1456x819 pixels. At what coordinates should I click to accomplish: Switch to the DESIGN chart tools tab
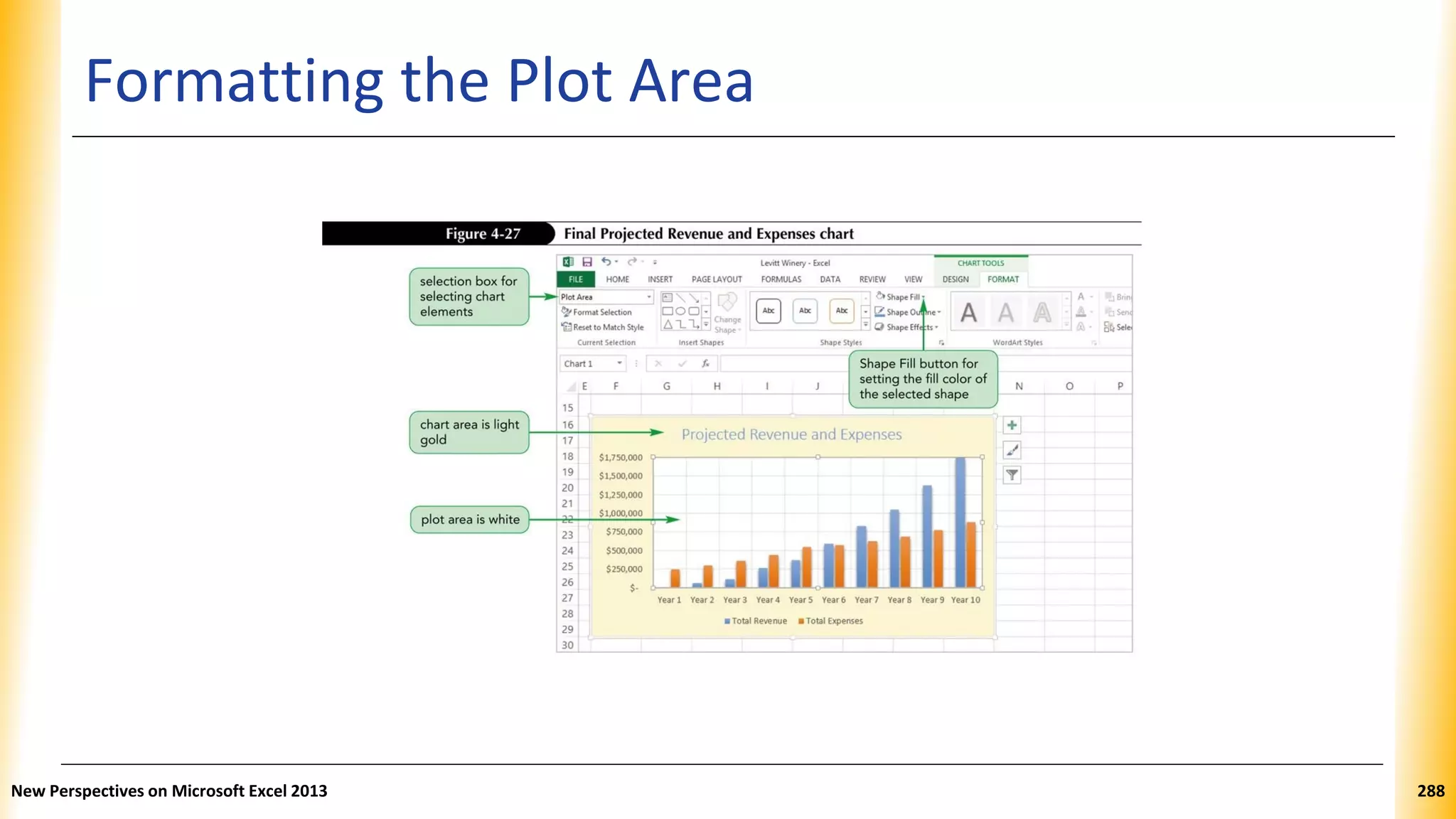[x=955, y=279]
